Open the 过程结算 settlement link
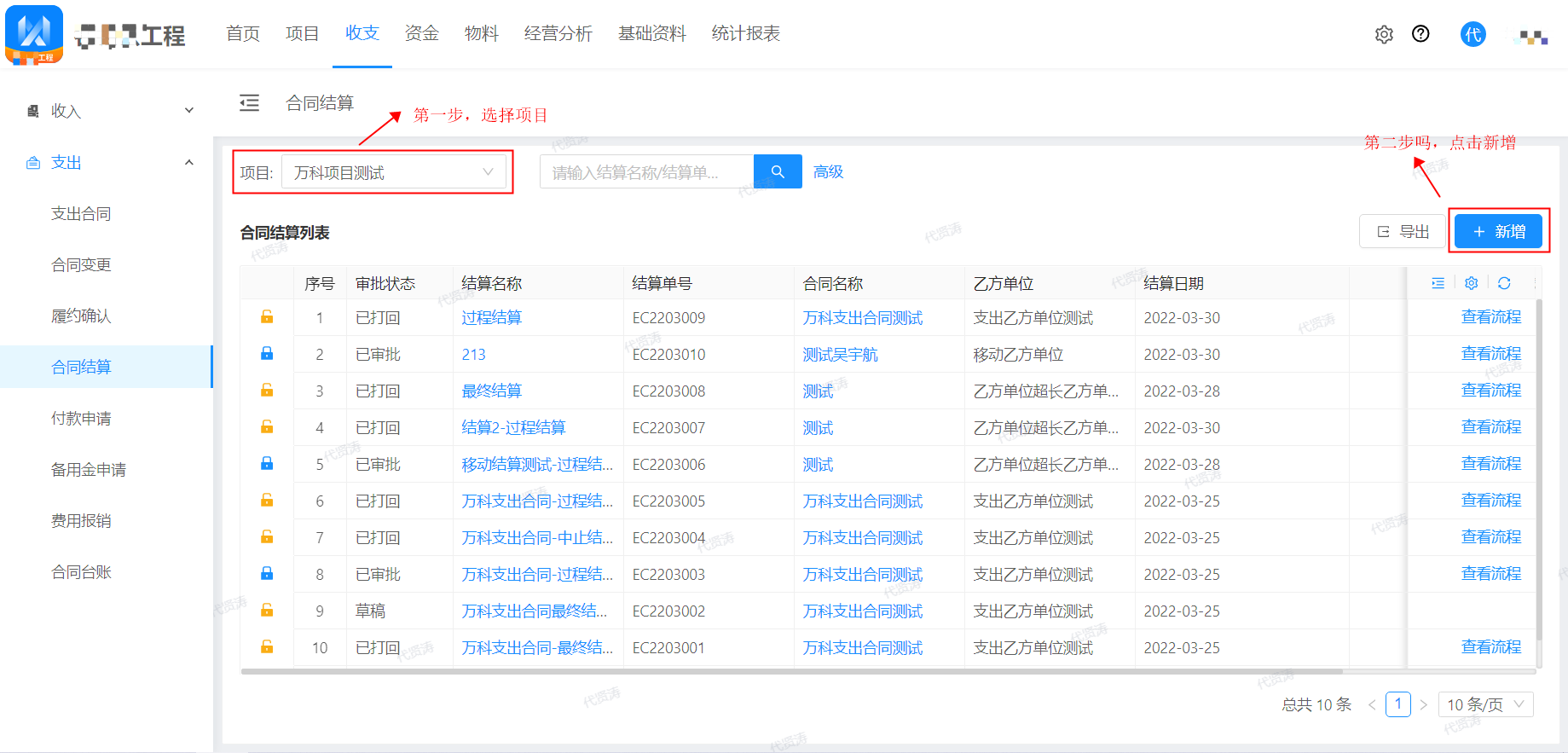The image size is (1568, 753). 491,317
